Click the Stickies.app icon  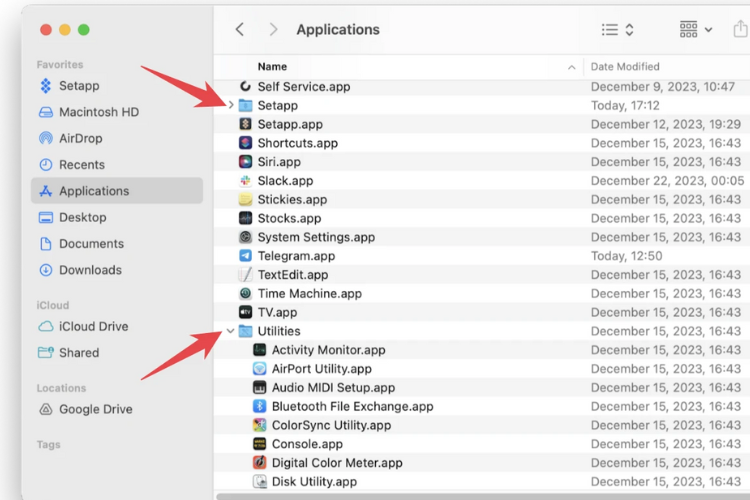(x=245, y=199)
